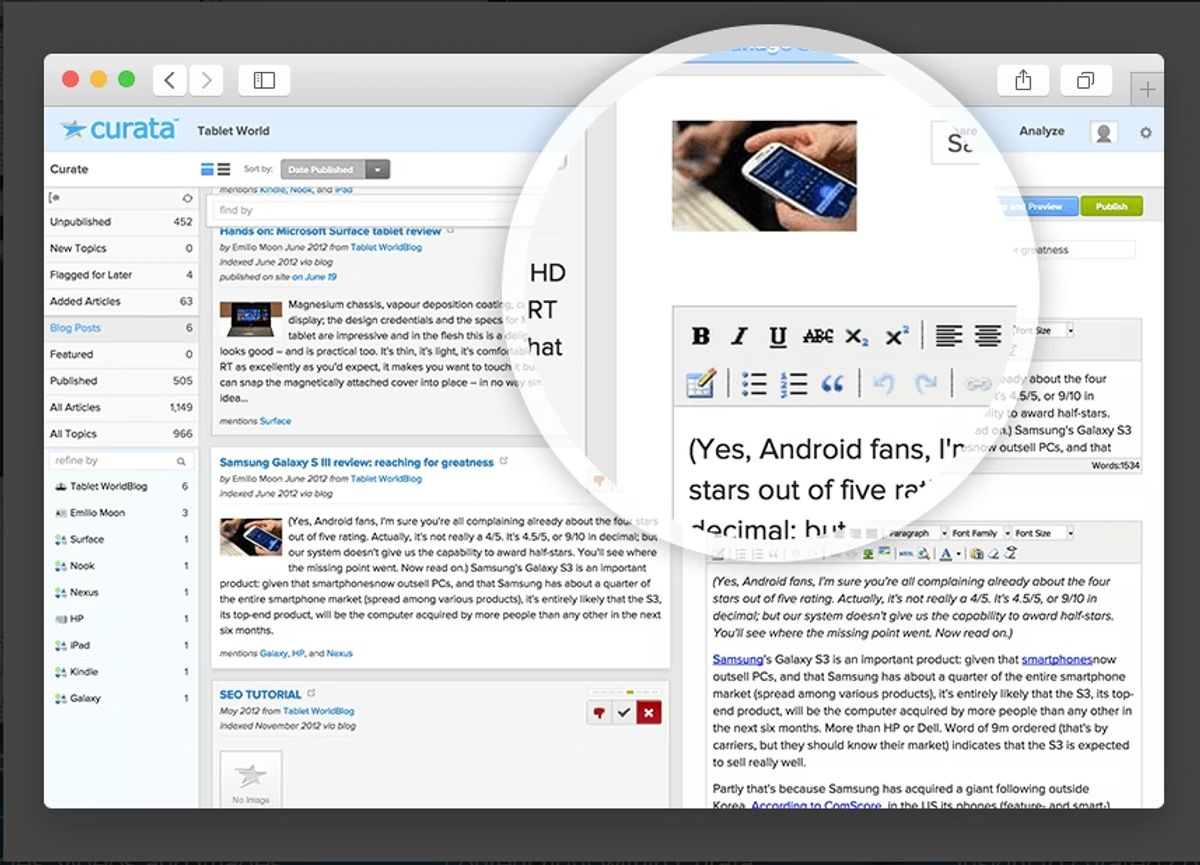This screenshot has height=865, width=1200.
Task: Select Published in the sidebar
Action: tap(121, 381)
